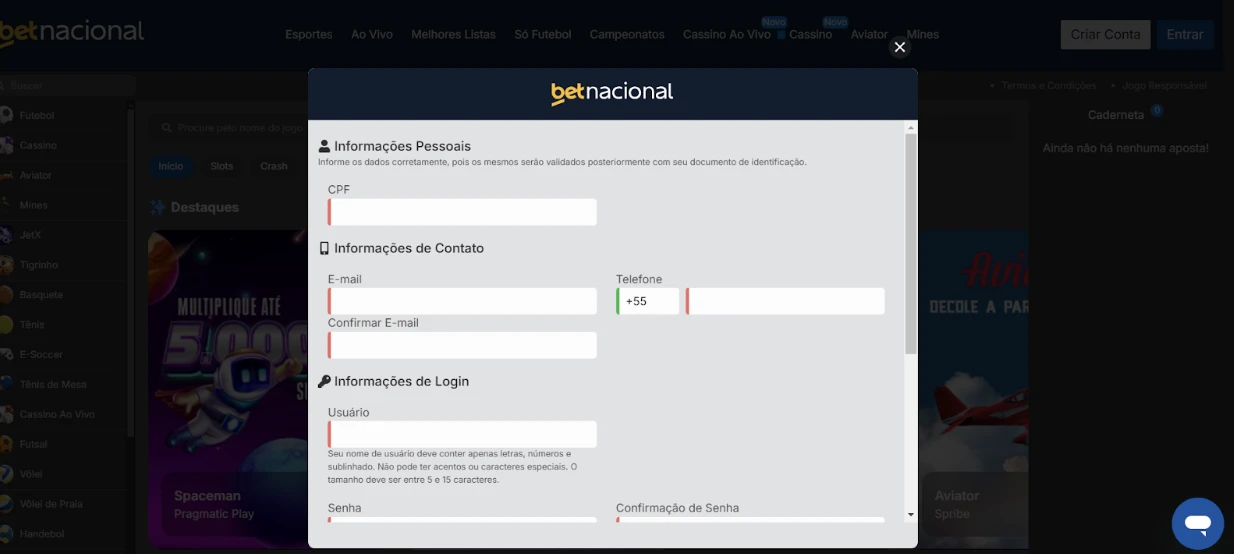Close the registration modal with the X
1234x554 pixels.
899,47
